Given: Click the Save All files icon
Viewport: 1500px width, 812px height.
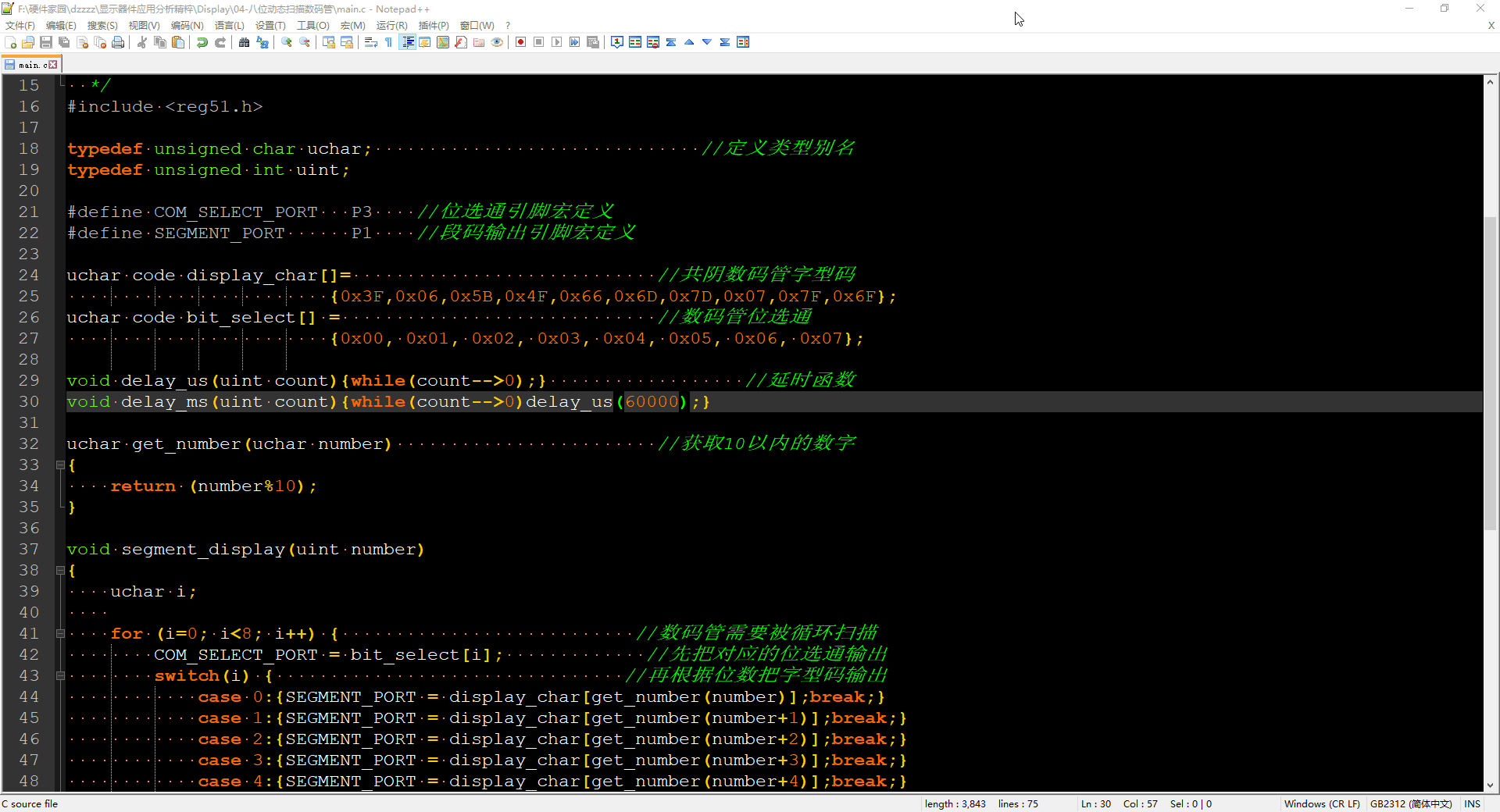Looking at the screenshot, I should [x=62, y=42].
